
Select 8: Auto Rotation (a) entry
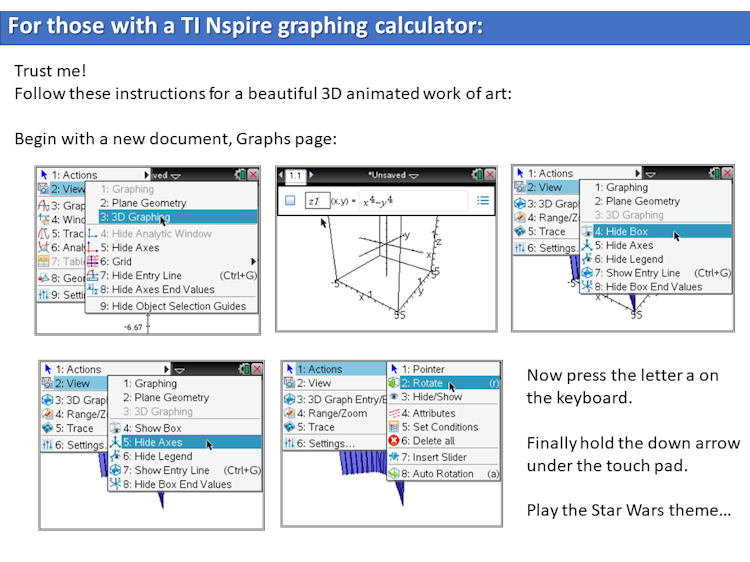443,474
